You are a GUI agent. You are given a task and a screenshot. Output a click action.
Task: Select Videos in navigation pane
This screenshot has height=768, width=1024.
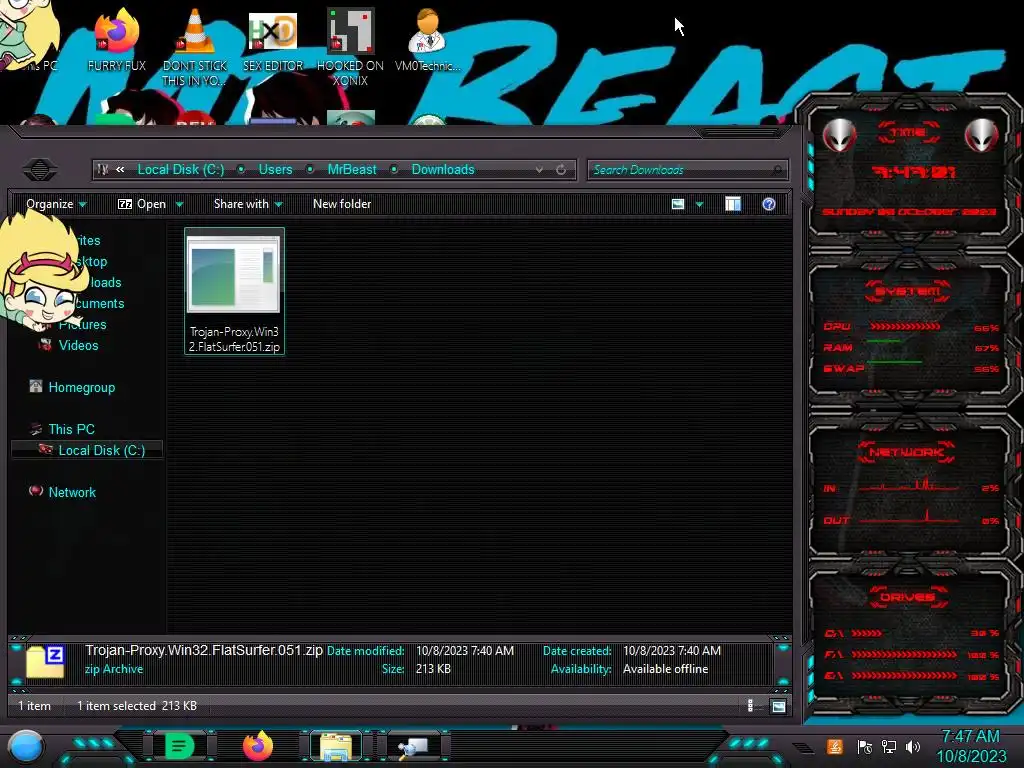(x=78, y=345)
